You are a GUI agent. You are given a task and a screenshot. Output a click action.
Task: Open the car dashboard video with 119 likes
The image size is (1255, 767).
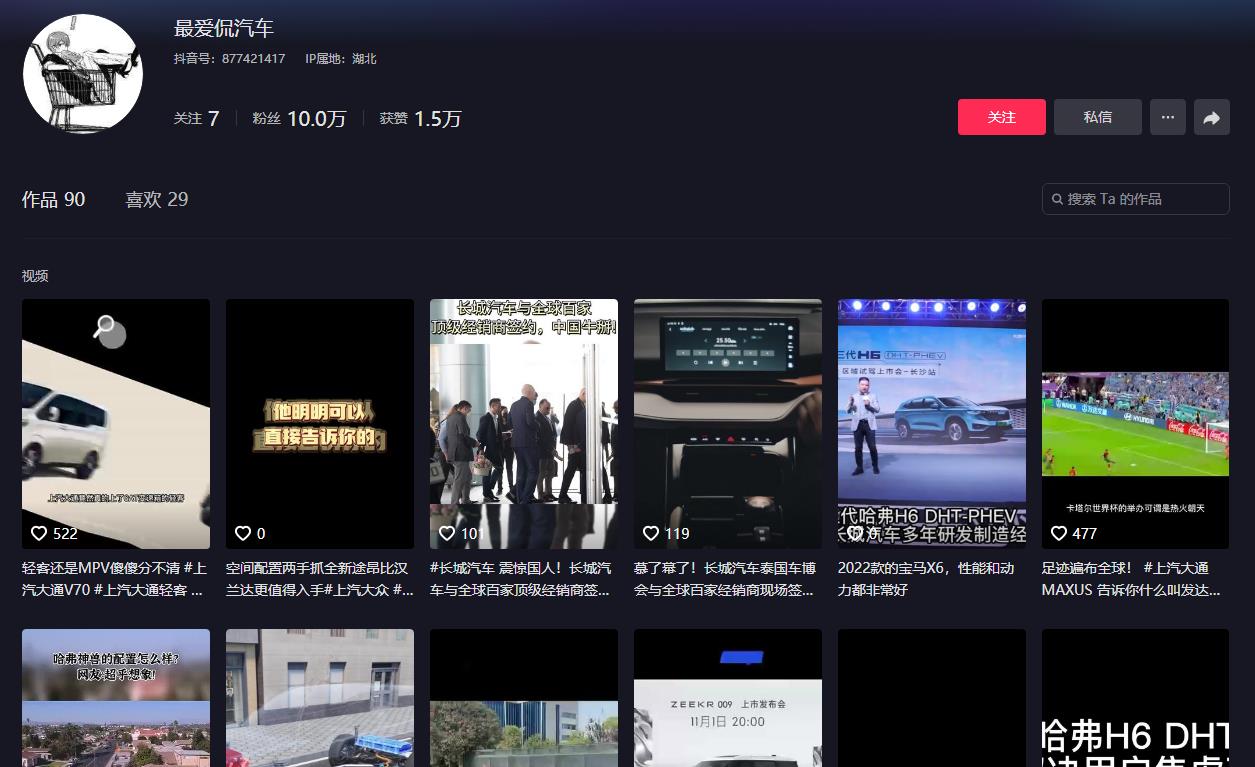[728, 424]
